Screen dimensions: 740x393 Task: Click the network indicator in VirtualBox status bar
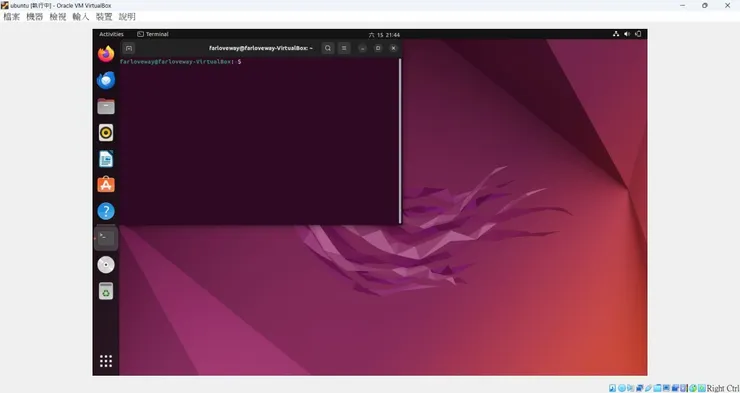(x=639, y=388)
